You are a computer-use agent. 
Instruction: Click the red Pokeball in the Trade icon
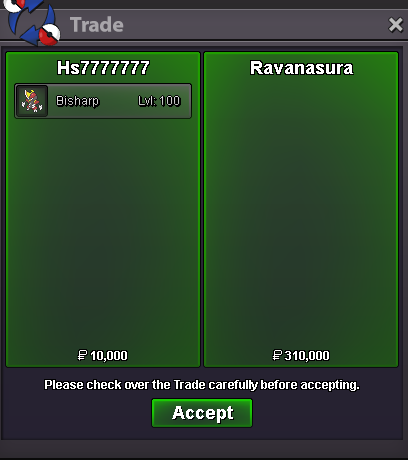pyautogui.click(x=50, y=34)
